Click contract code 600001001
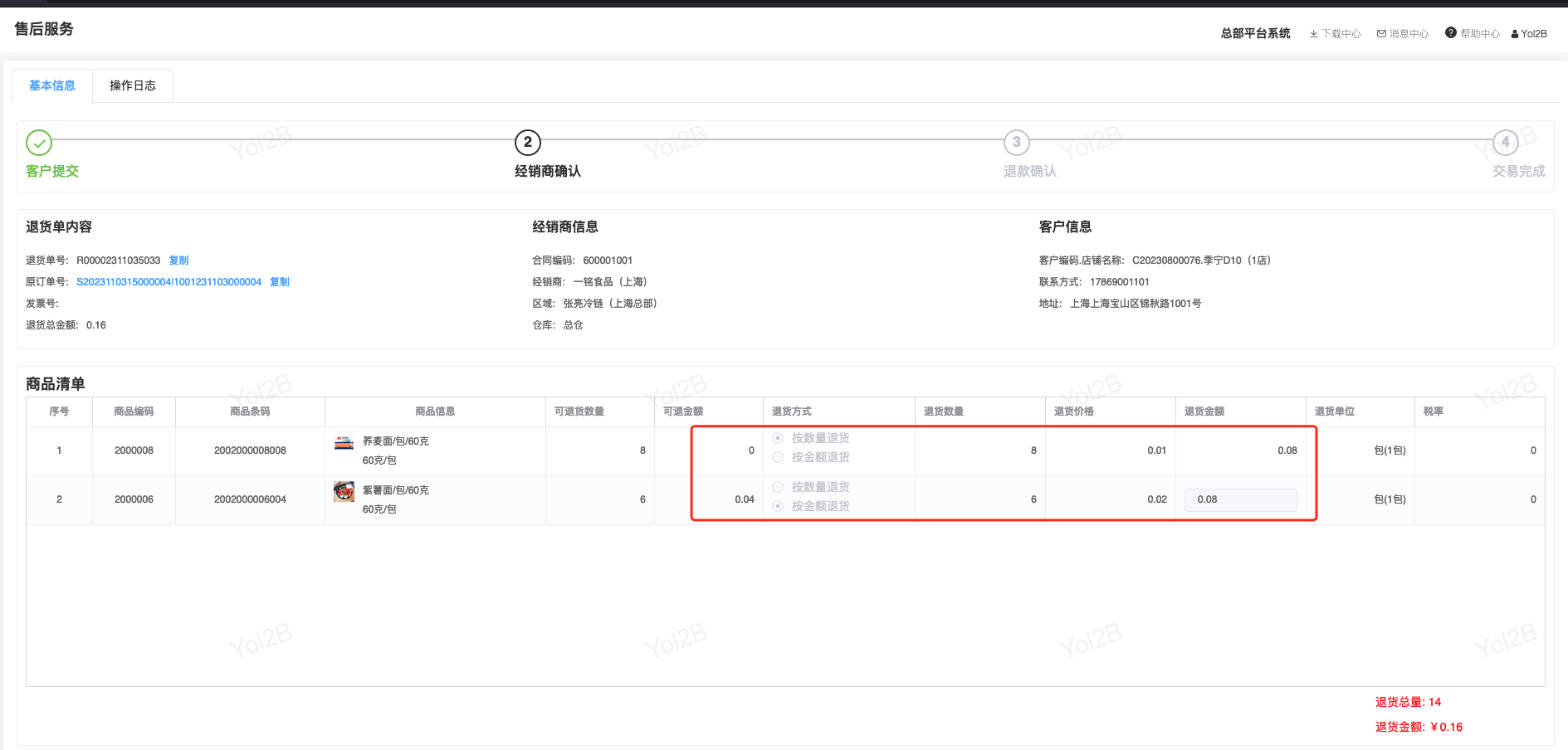This screenshot has width=1568, height=750. click(608, 261)
